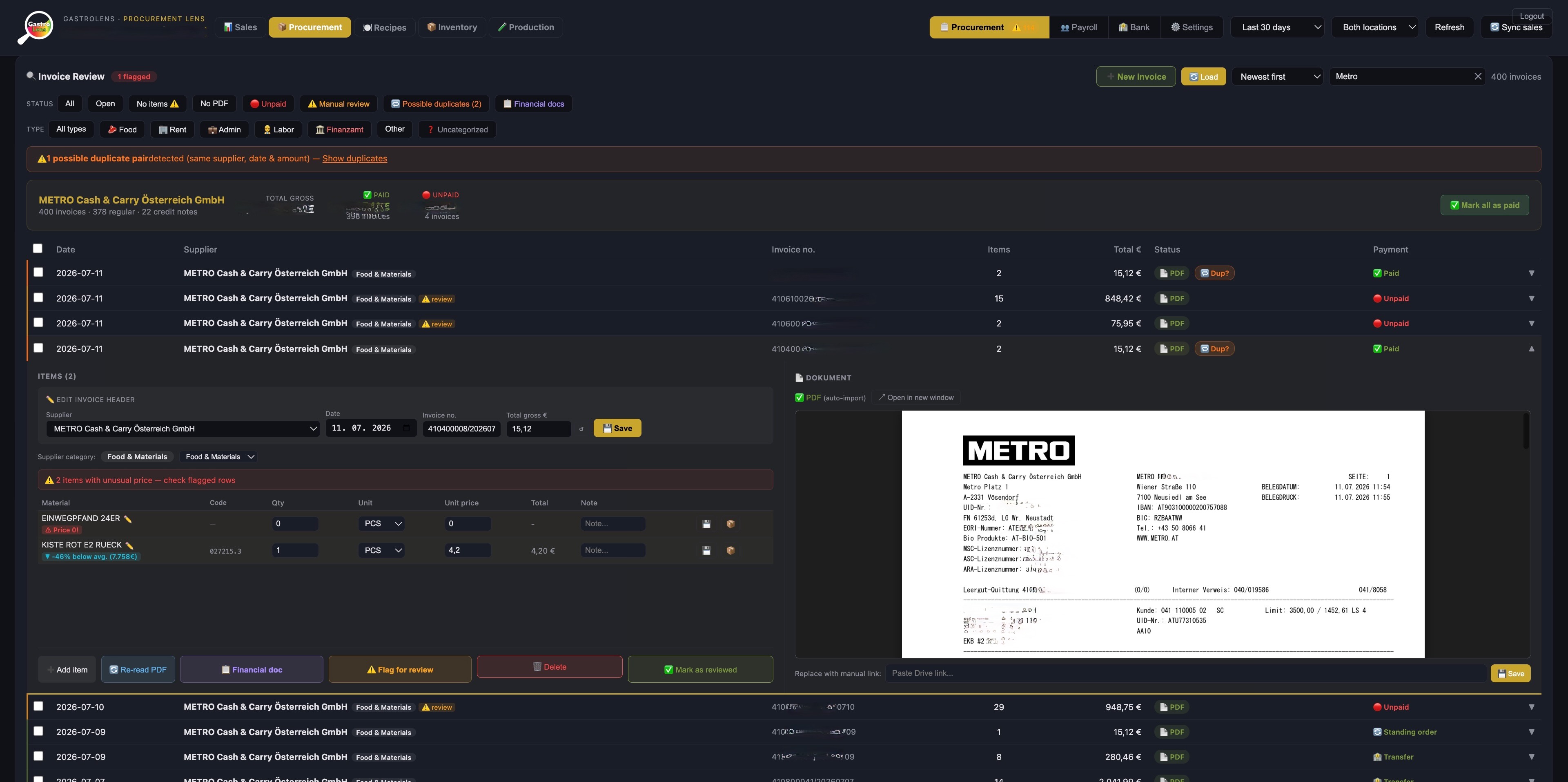Click the review warning badge on the 75,95 € row
The width and height of the screenshot is (1568, 782).
tap(437, 324)
